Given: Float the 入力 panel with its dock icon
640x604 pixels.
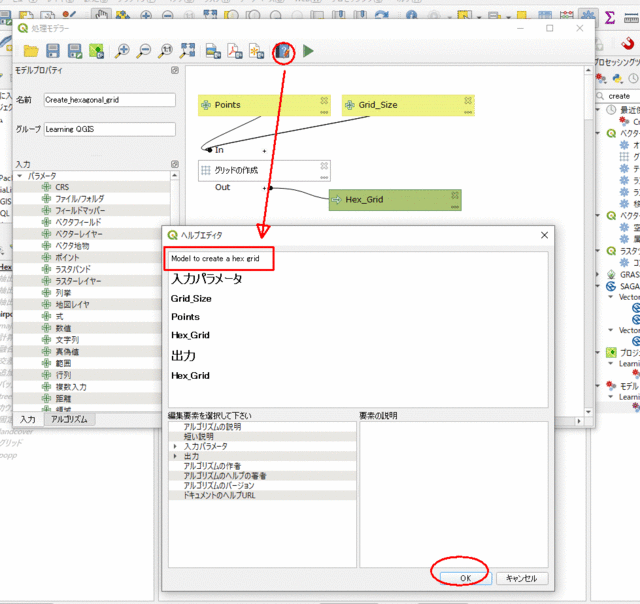Looking at the screenshot, I should [x=175, y=164].
